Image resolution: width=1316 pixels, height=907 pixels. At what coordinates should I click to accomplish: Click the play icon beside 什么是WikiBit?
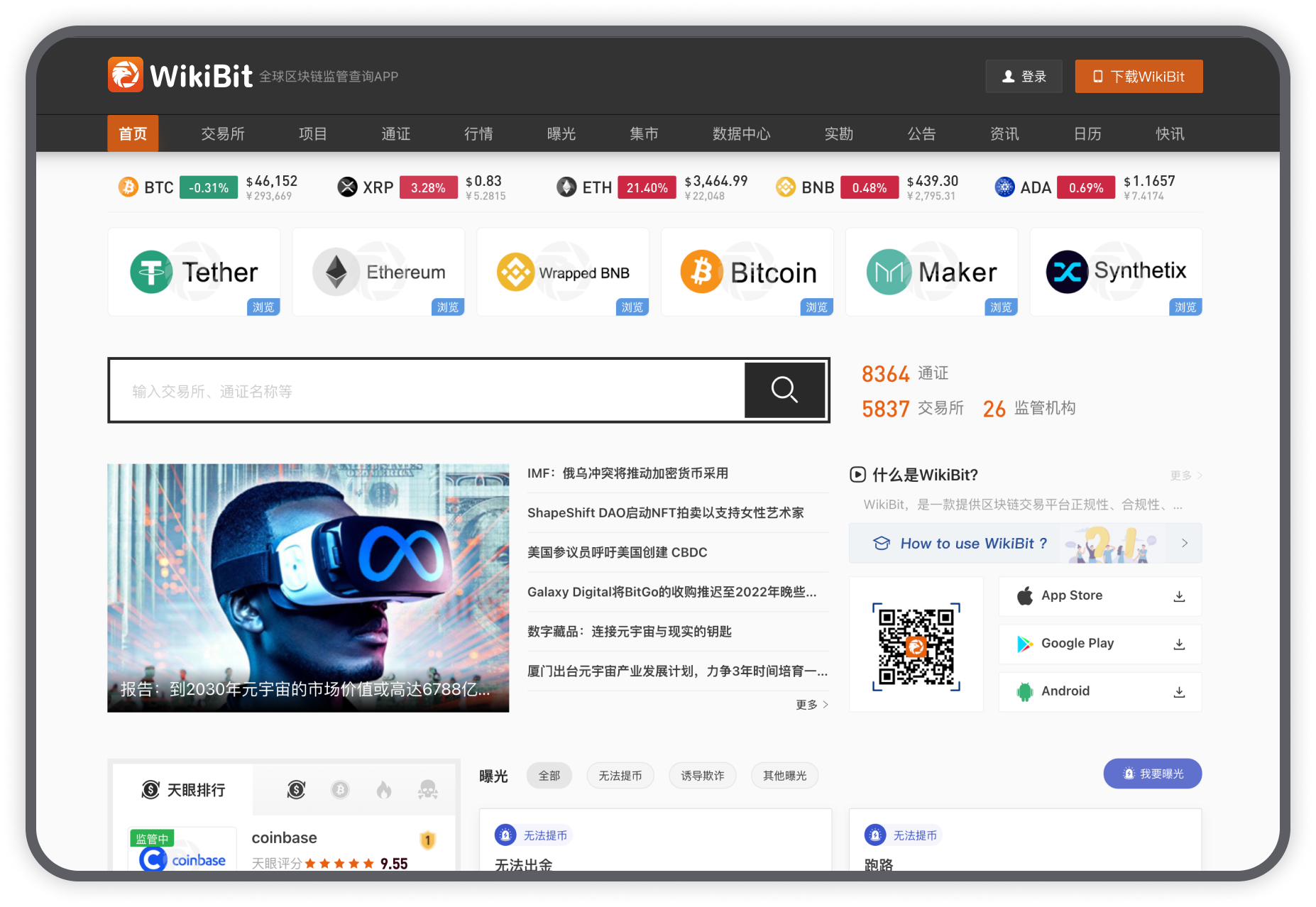(857, 474)
